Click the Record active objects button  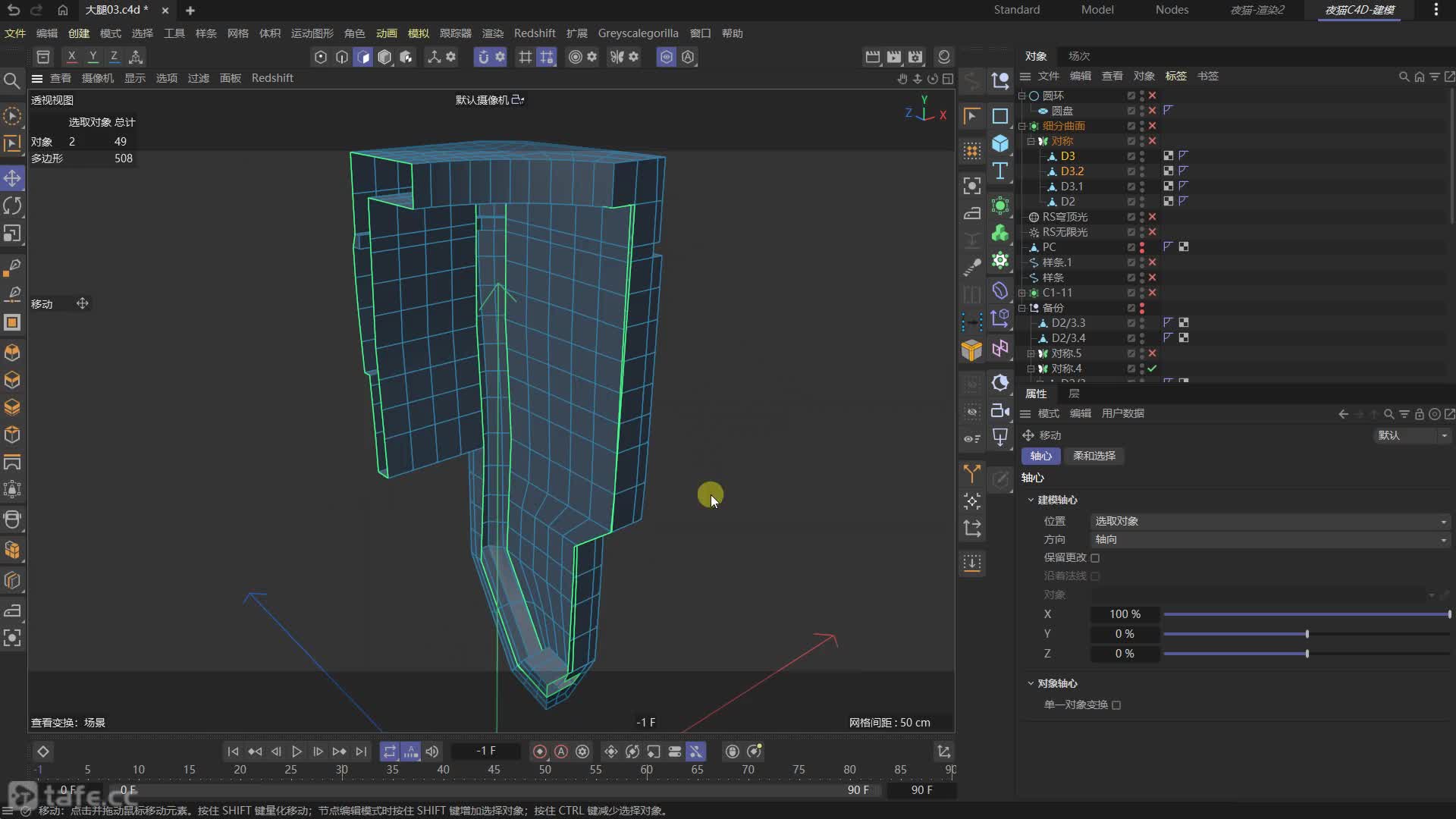coord(539,752)
